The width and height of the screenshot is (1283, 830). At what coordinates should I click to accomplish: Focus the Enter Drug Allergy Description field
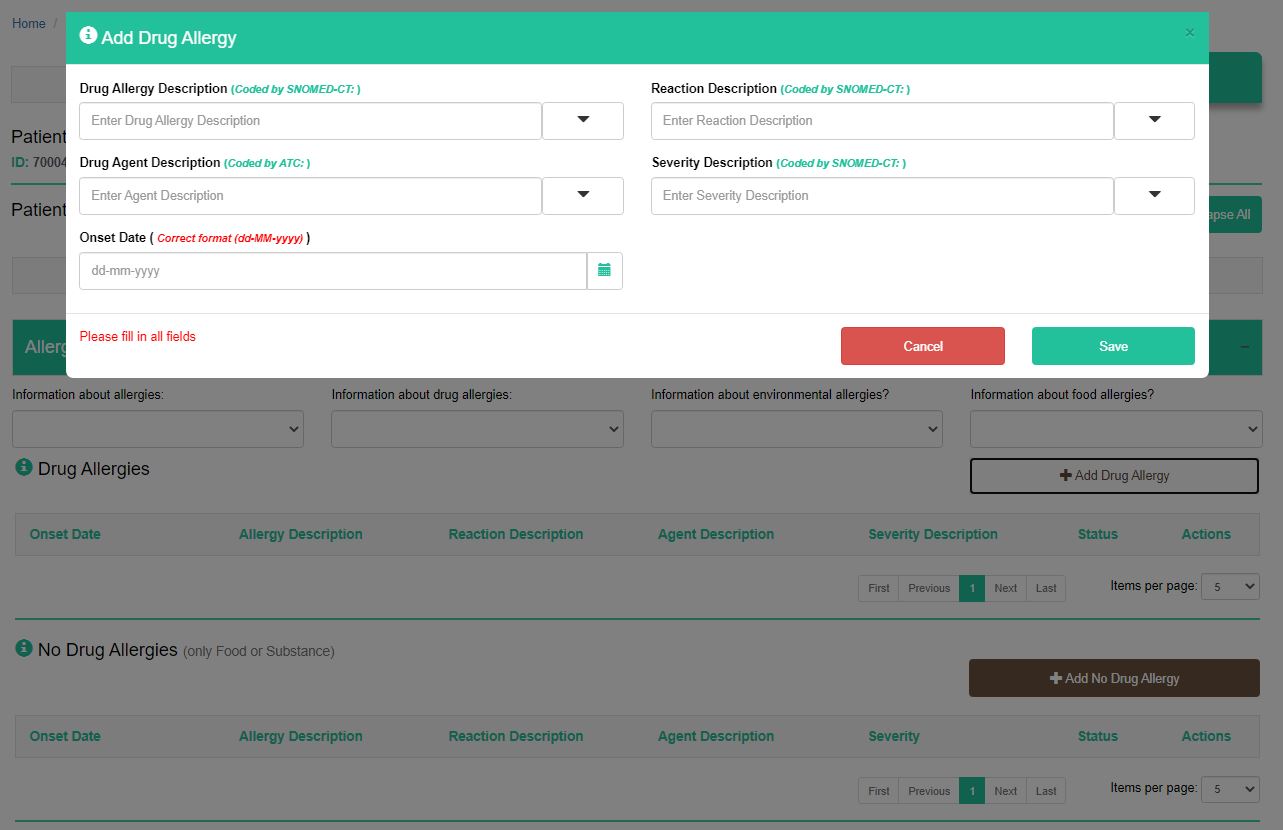coord(310,121)
